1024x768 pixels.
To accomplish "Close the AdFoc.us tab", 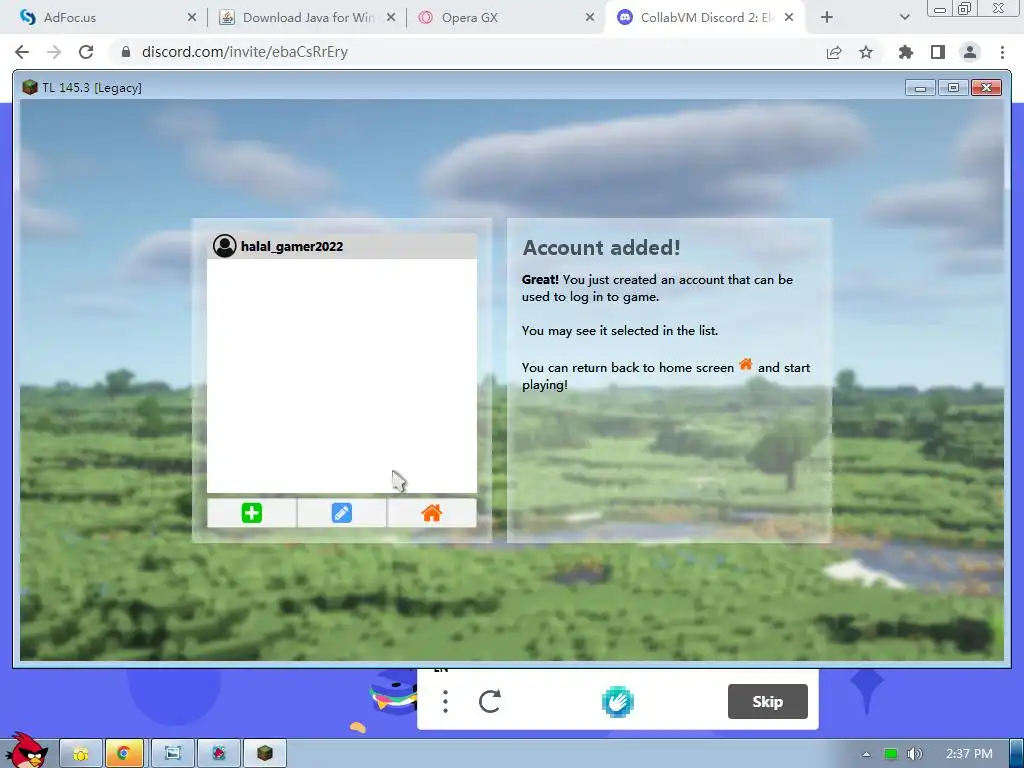I will pos(192,18).
